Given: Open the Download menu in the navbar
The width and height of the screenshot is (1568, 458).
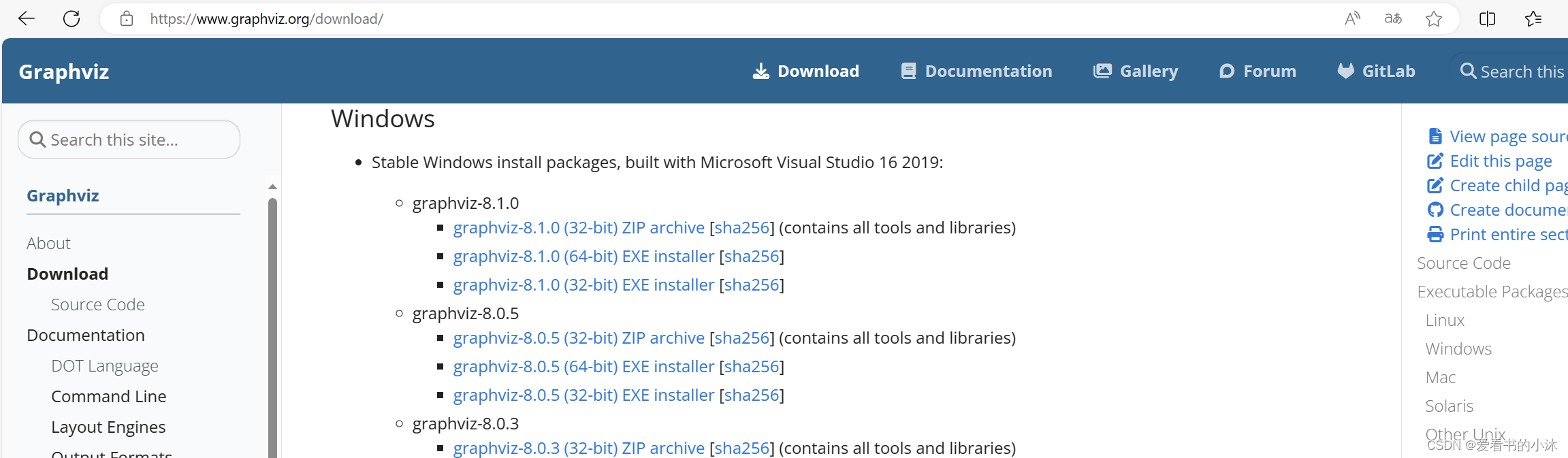Looking at the screenshot, I should [806, 71].
